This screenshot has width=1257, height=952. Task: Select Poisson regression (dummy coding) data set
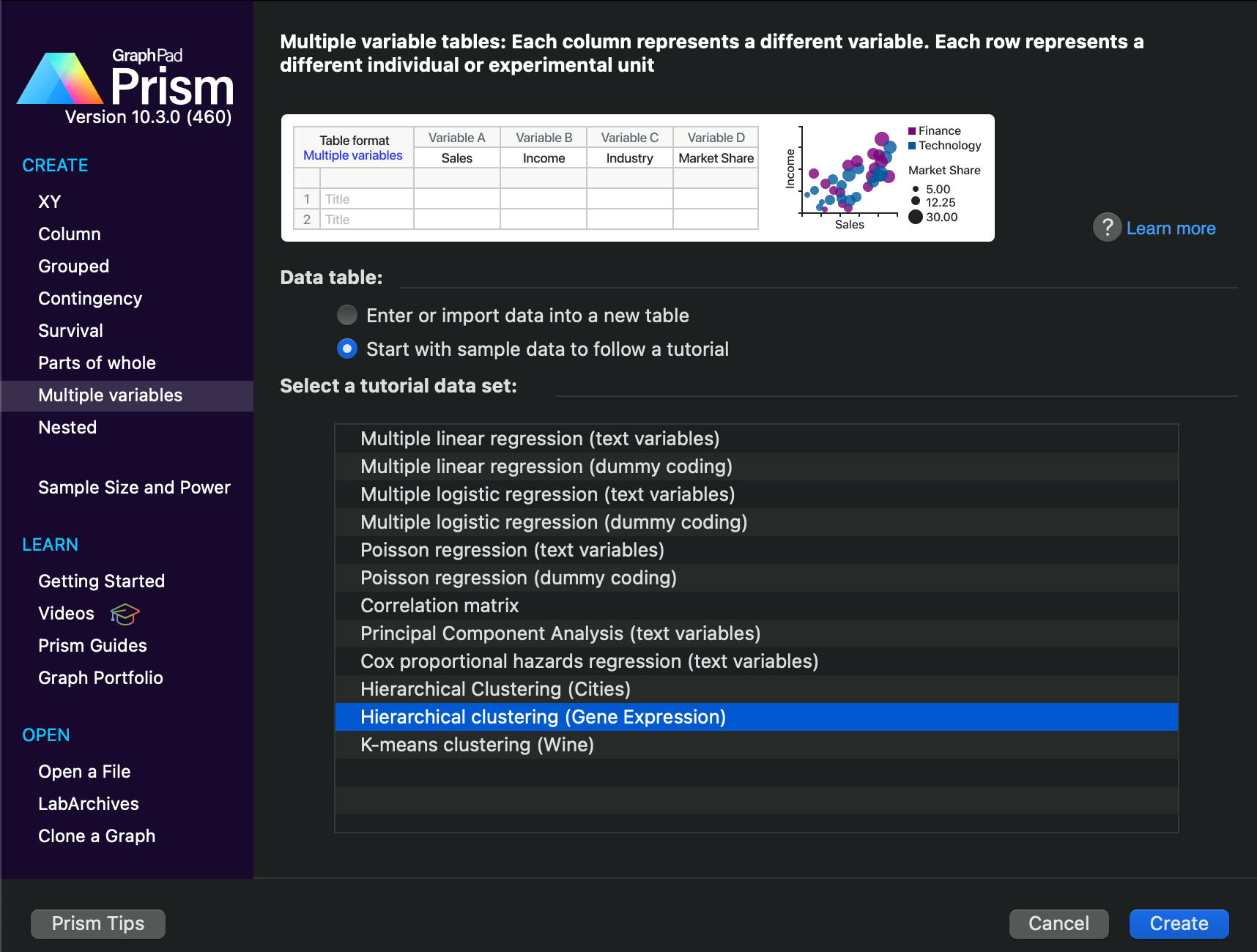[x=519, y=578]
